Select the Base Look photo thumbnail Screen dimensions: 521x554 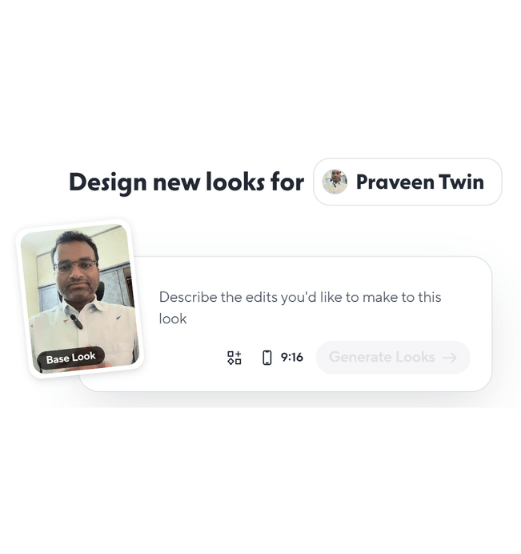80,299
